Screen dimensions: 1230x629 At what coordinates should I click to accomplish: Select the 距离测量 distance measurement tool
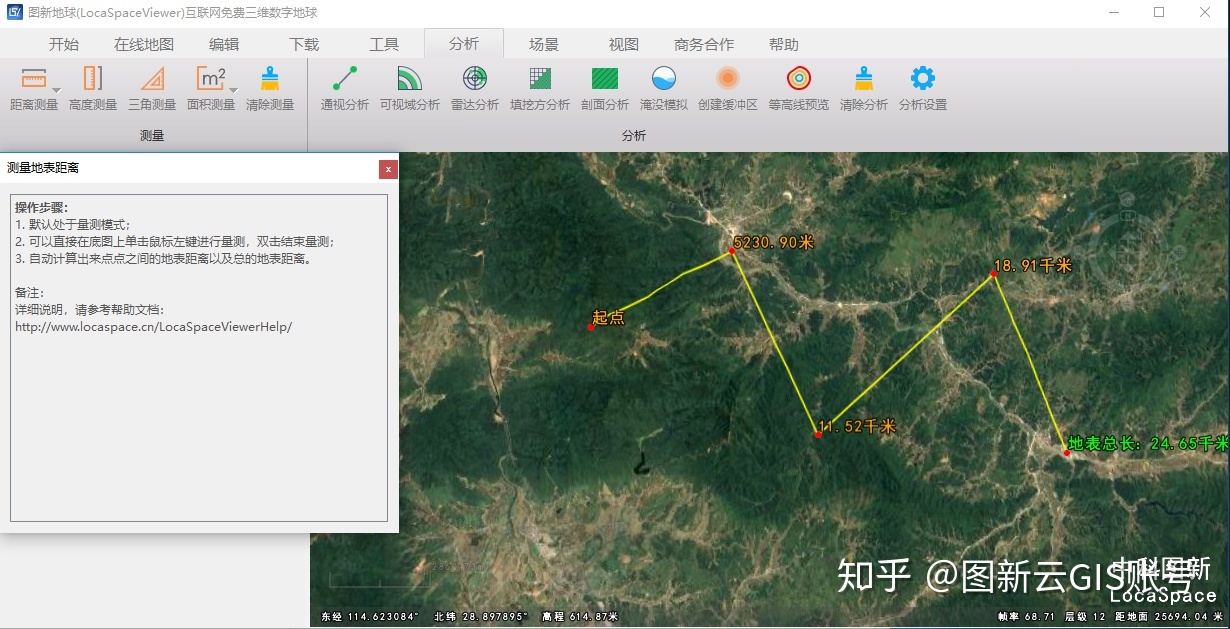[x=34, y=88]
